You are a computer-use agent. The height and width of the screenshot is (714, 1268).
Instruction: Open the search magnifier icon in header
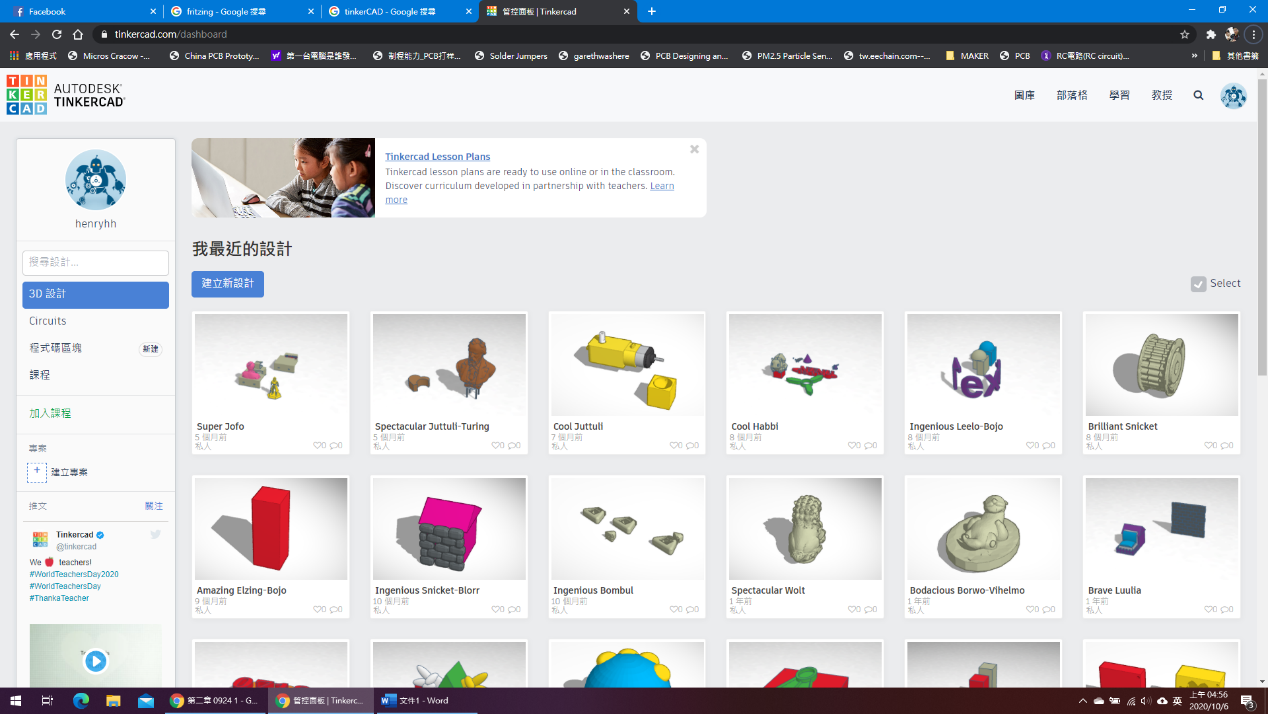pyautogui.click(x=1198, y=96)
